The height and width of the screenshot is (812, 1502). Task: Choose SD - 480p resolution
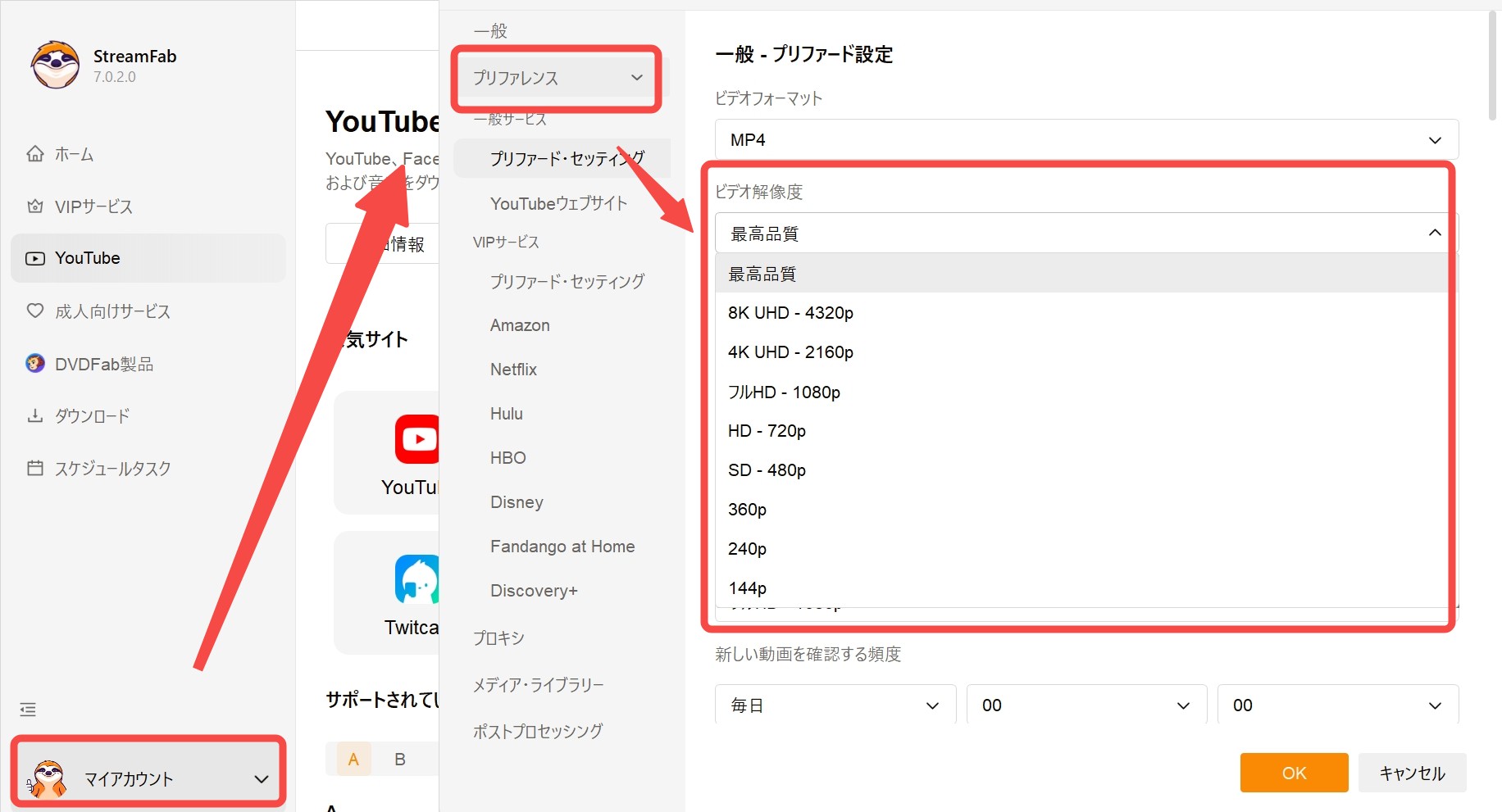[1082, 470]
